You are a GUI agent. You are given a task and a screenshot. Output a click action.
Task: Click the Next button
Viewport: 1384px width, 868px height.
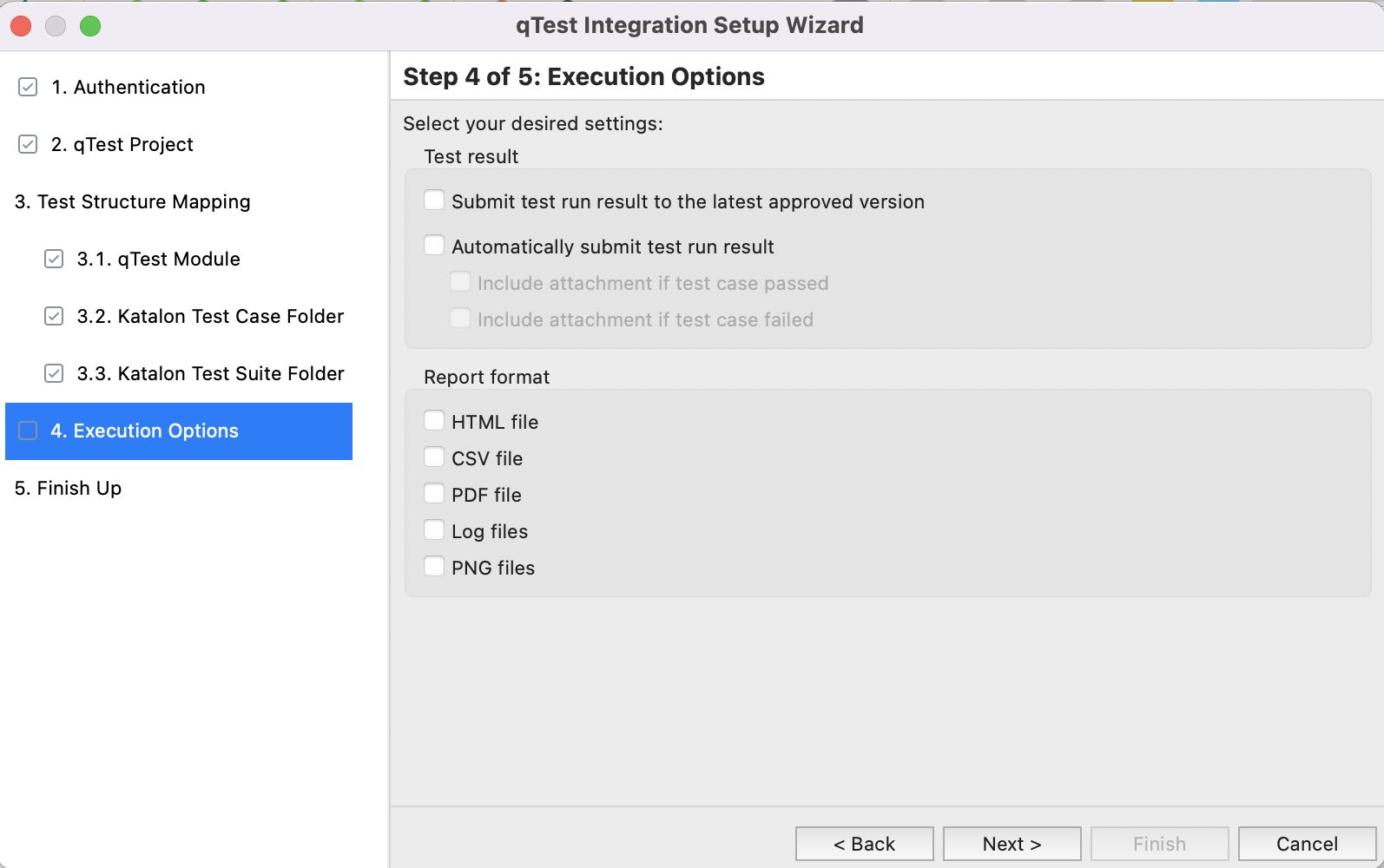point(1012,844)
